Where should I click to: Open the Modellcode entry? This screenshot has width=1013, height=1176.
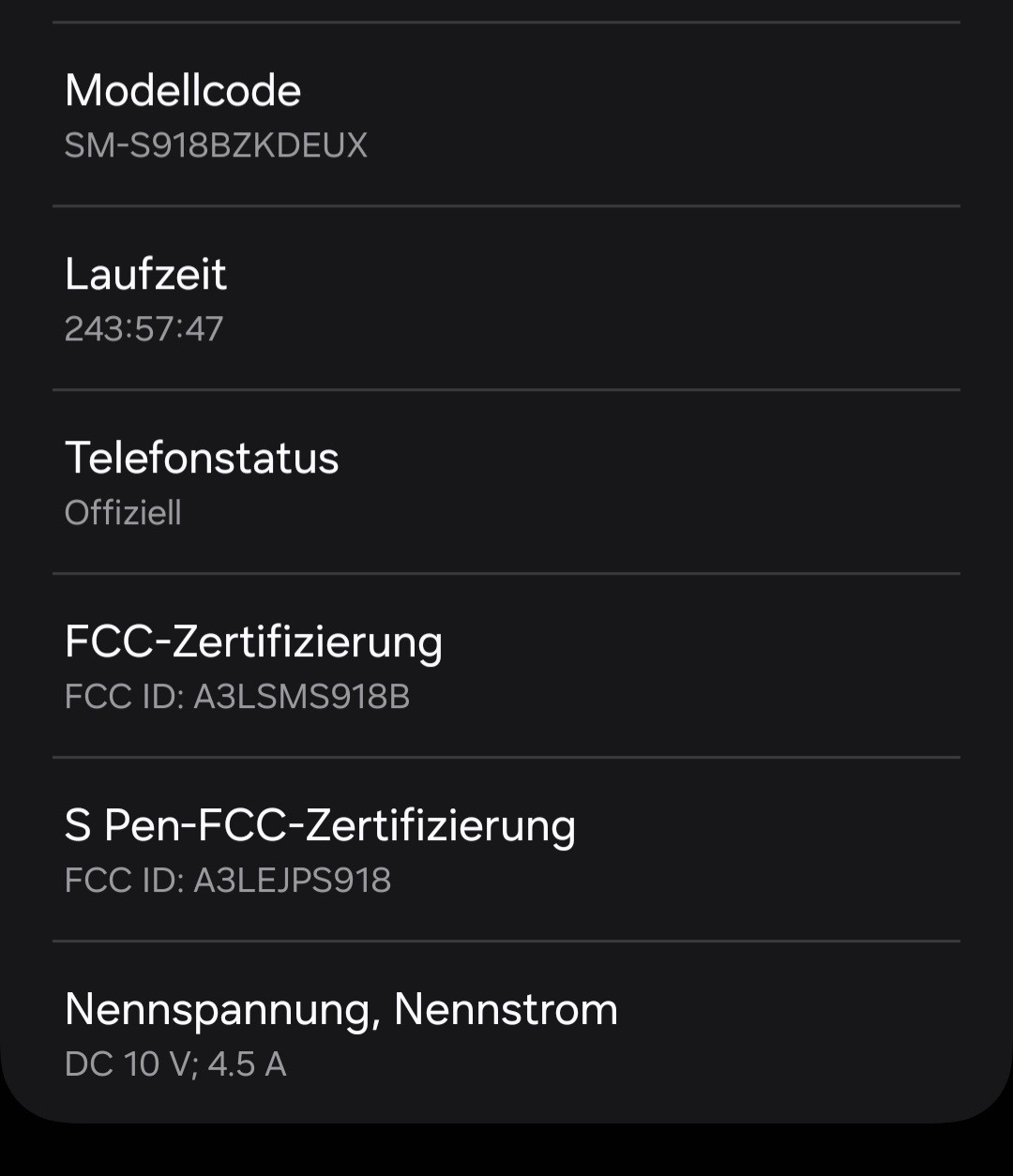[506, 114]
